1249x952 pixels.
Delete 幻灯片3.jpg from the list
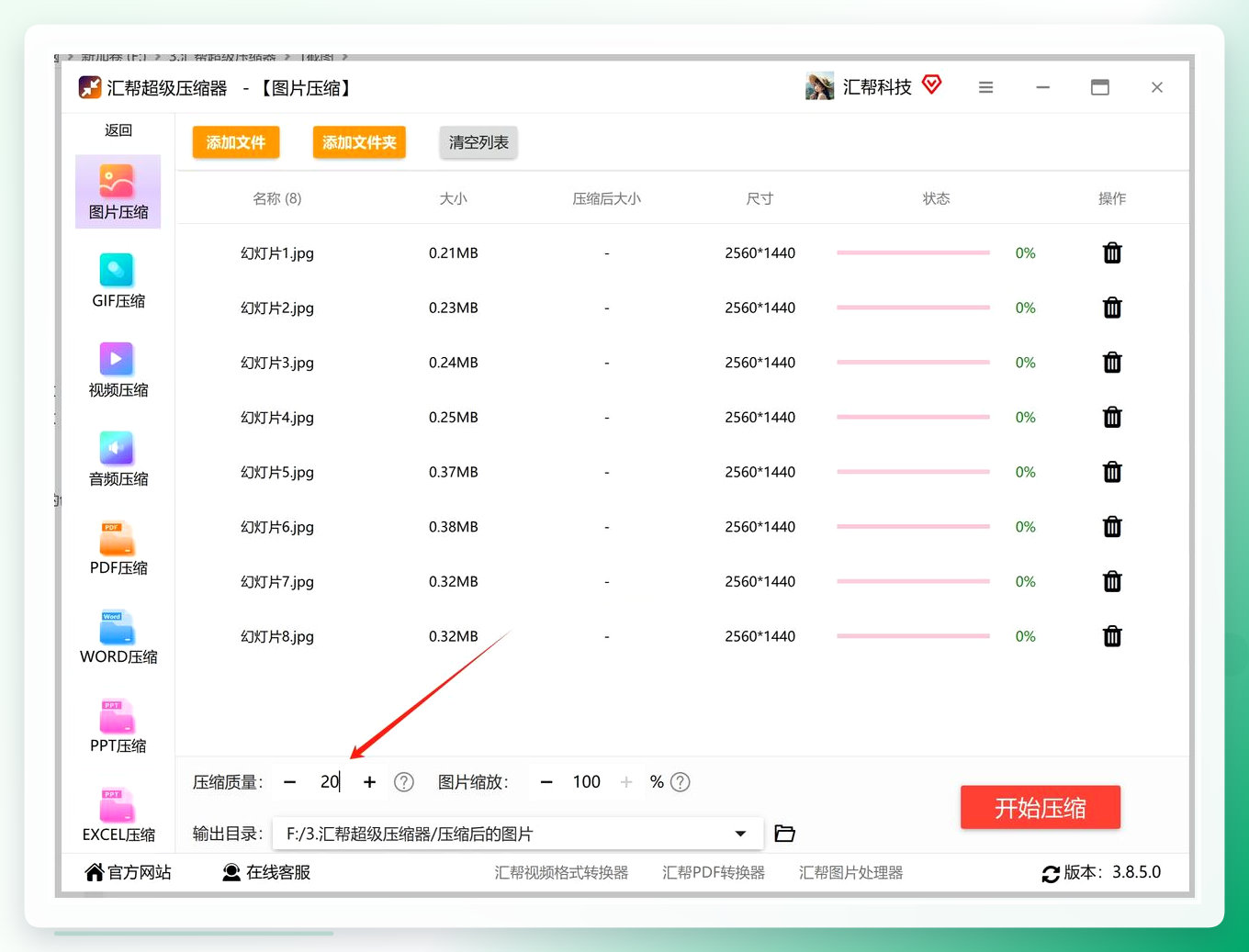point(1112,363)
